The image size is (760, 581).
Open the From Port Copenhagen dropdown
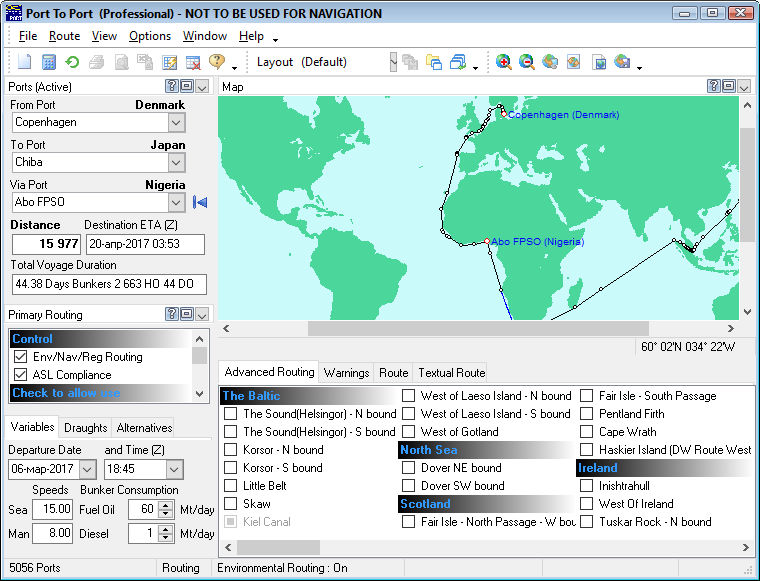click(x=176, y=122)
